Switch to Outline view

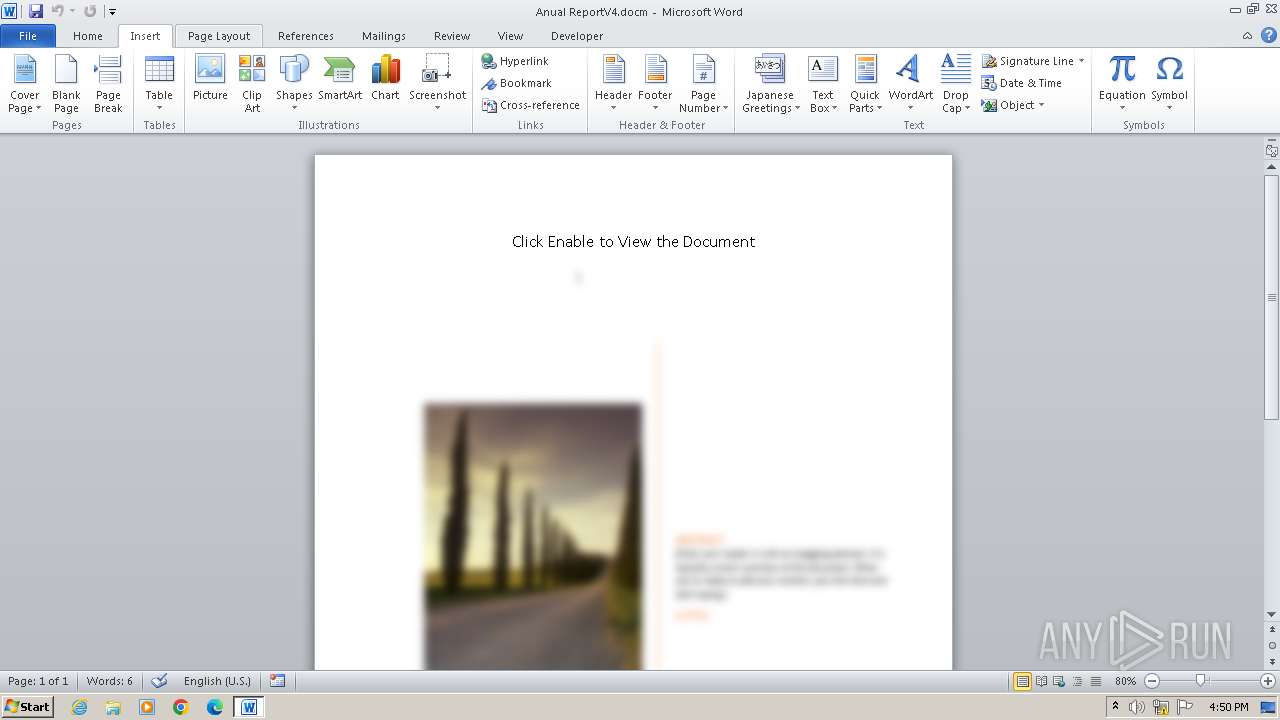coord(1077,681)
